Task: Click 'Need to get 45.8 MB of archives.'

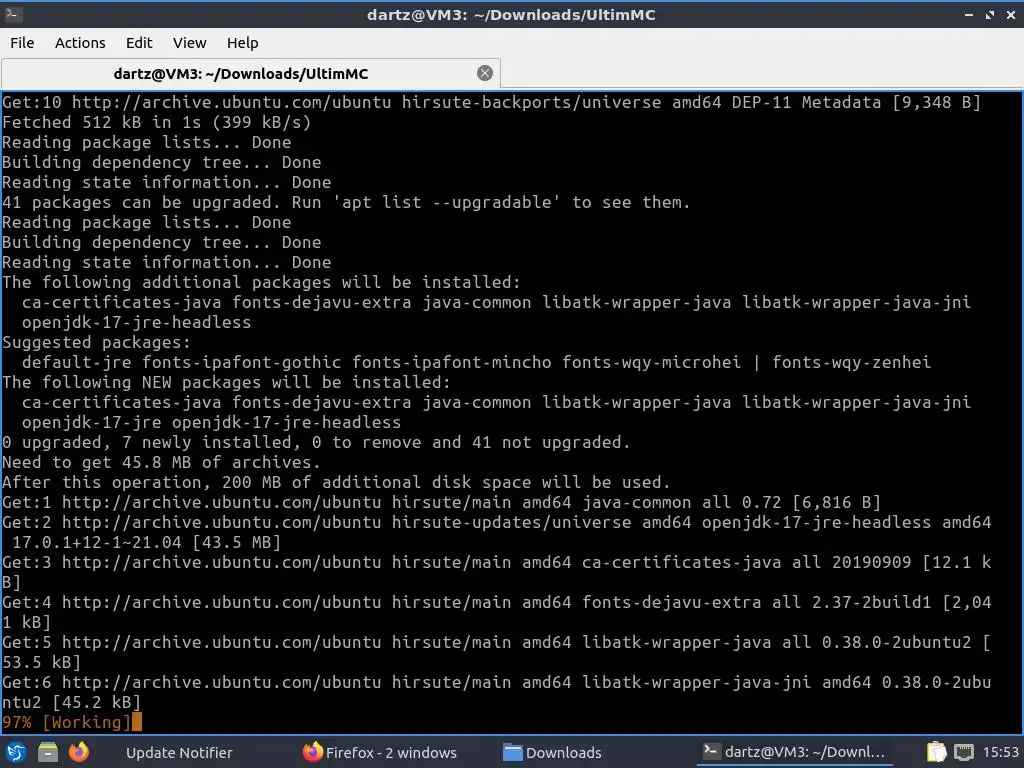Action: (x=161, y=462)
